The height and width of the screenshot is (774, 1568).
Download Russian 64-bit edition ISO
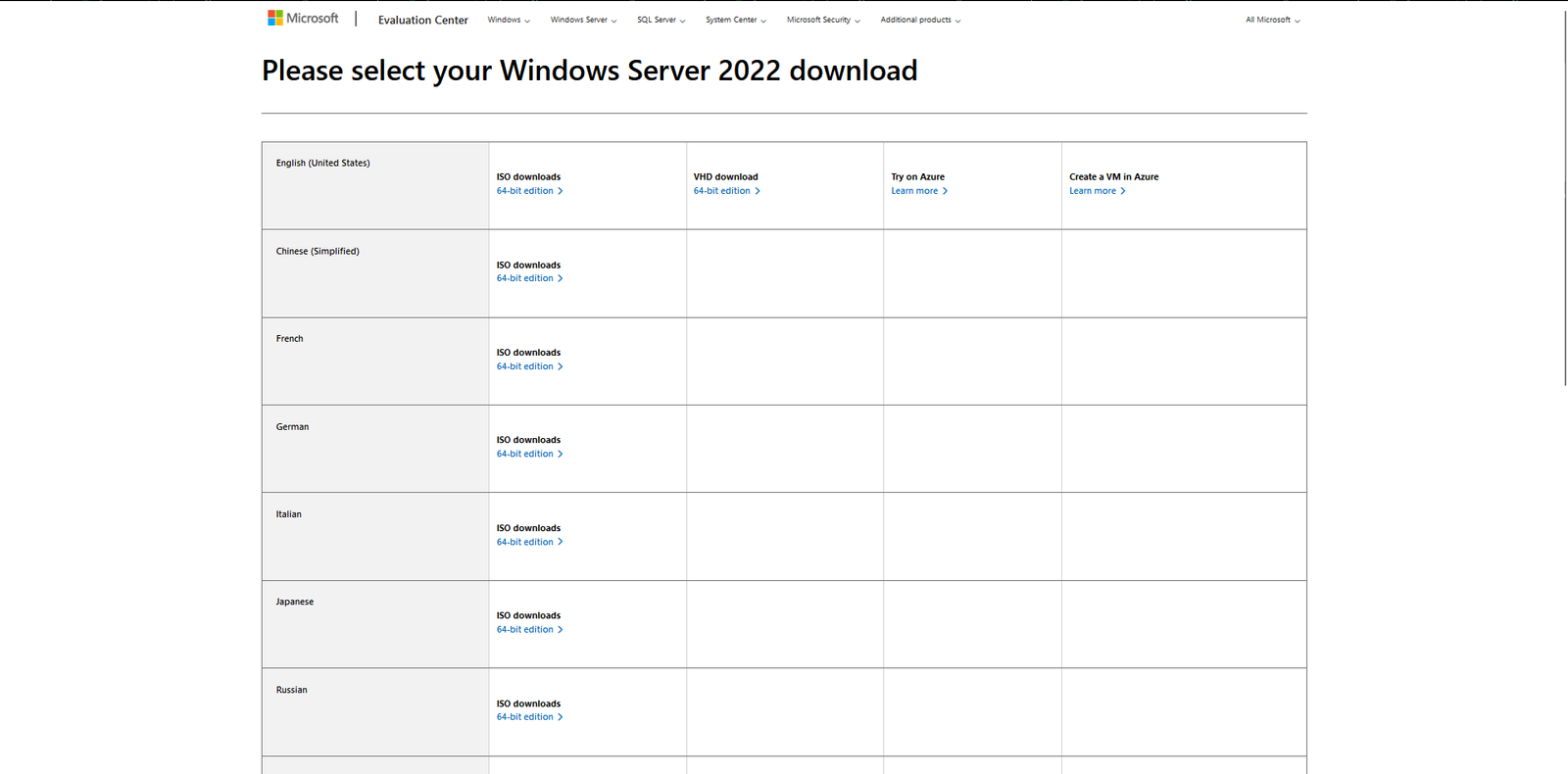tap(529, 717)
